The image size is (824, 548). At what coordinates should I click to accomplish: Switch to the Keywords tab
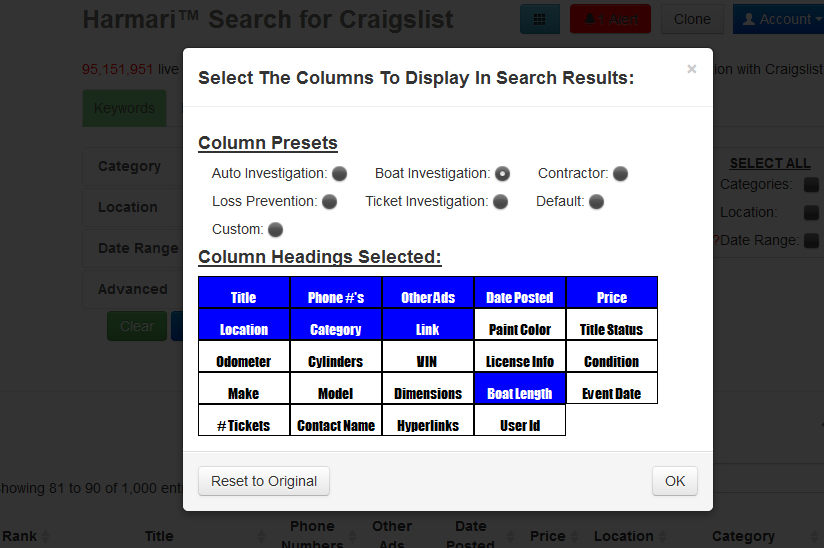coord(125,108)
